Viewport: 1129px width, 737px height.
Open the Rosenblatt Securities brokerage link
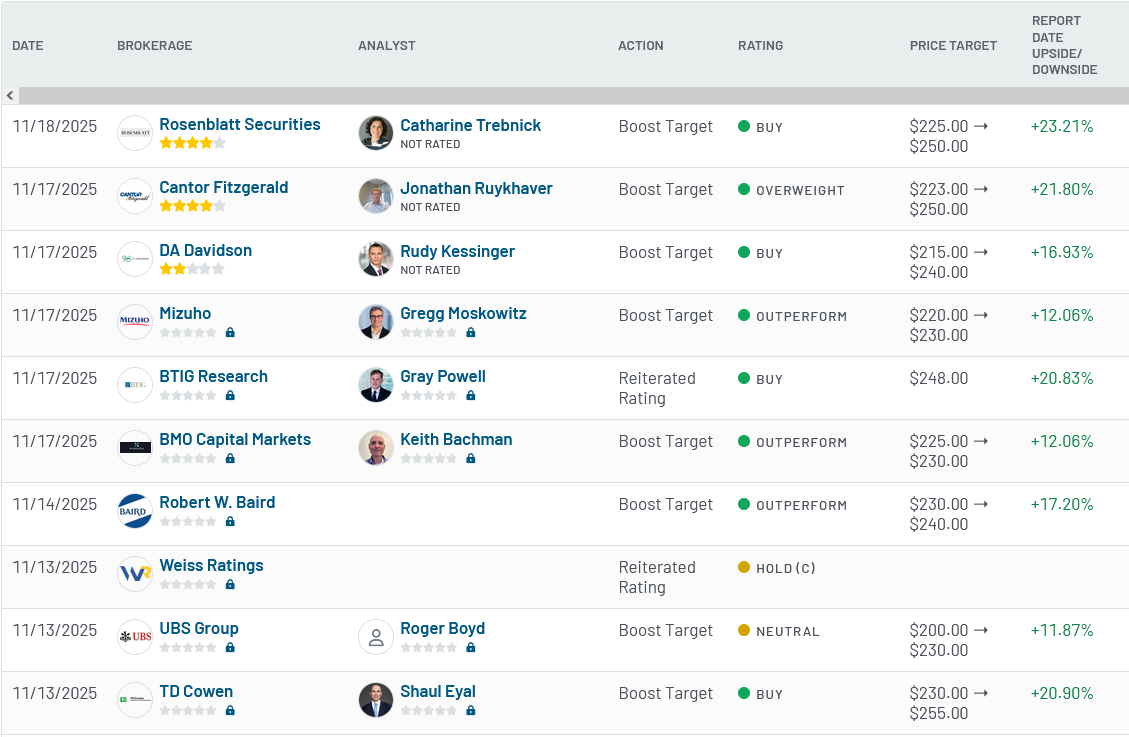(240, 125)
